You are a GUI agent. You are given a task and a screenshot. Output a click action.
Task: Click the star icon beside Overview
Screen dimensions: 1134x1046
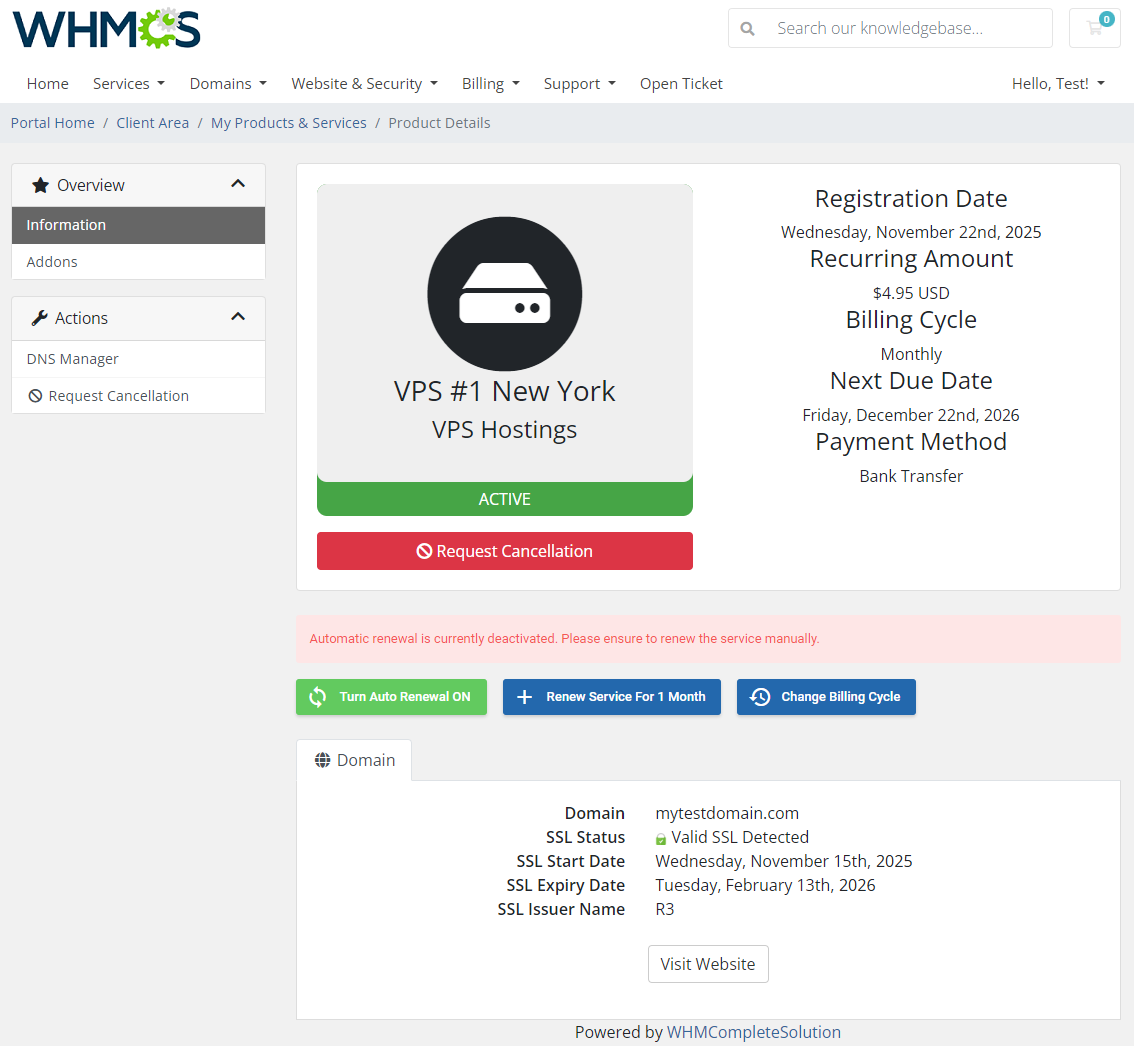41,184
